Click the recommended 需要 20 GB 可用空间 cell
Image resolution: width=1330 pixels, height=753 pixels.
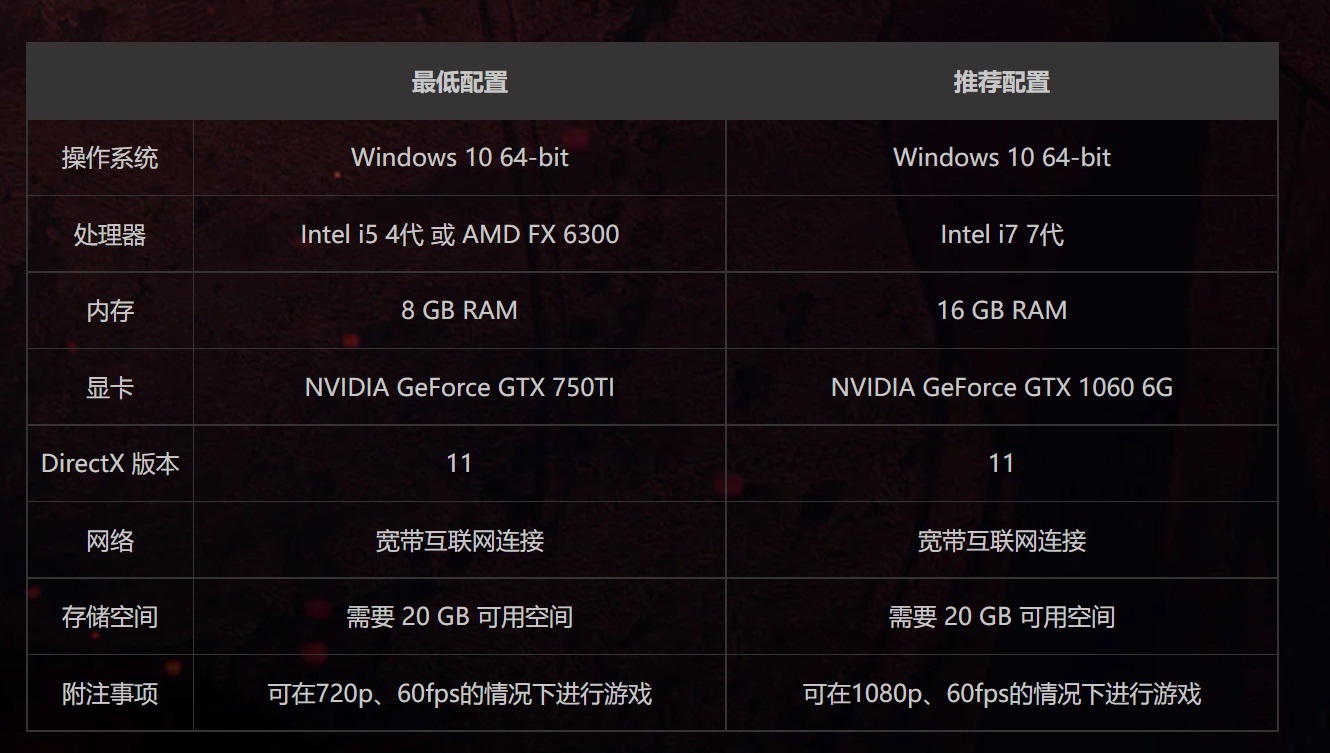[x=1002, y=617]
